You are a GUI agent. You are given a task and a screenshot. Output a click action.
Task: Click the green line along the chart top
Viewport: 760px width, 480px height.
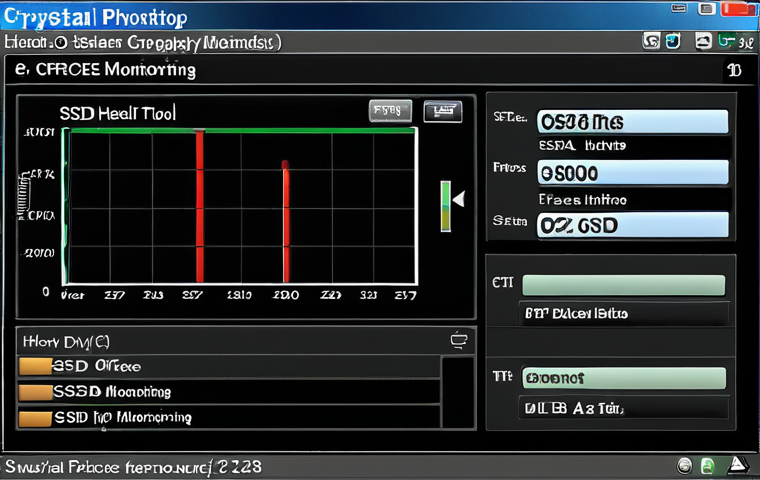click(x=242, y=130)
